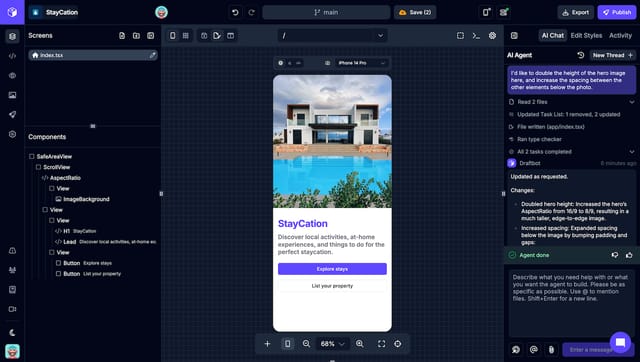Edit index.tsx with pencil icon

(x=152, y=55)
